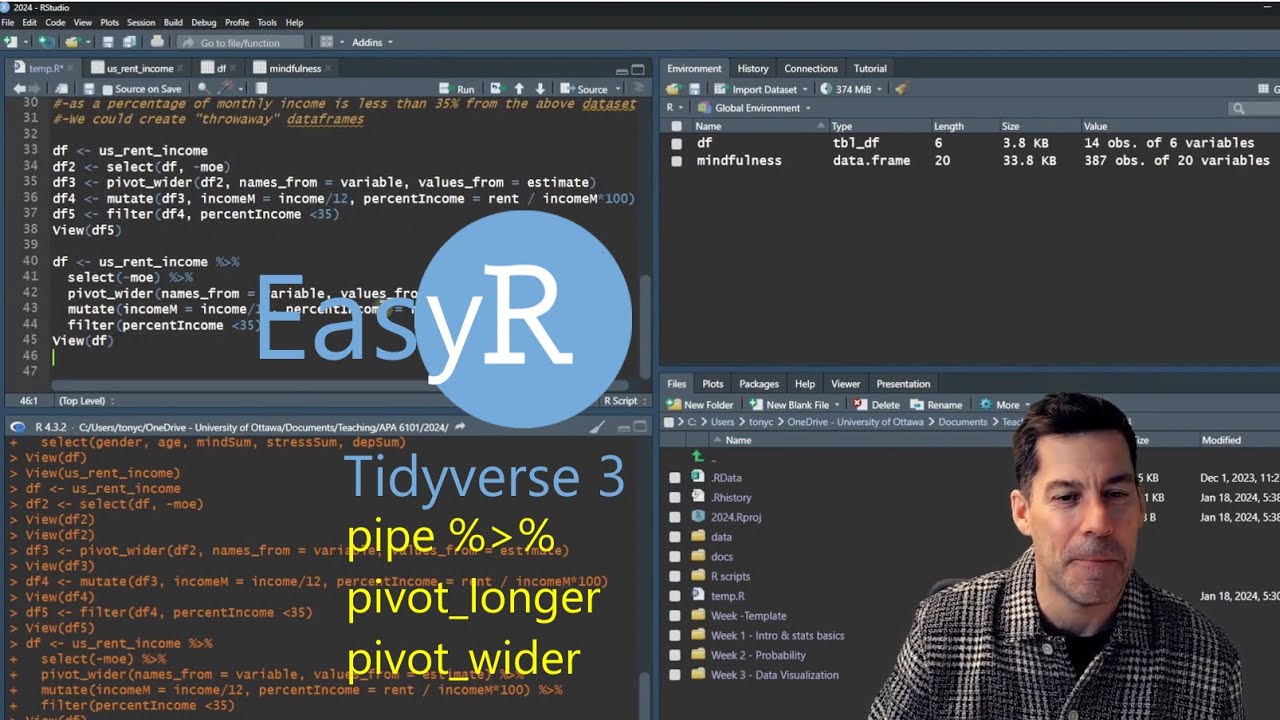1280x720 pixels.
Task: Click the Print document icon
Action: point(157,42)
